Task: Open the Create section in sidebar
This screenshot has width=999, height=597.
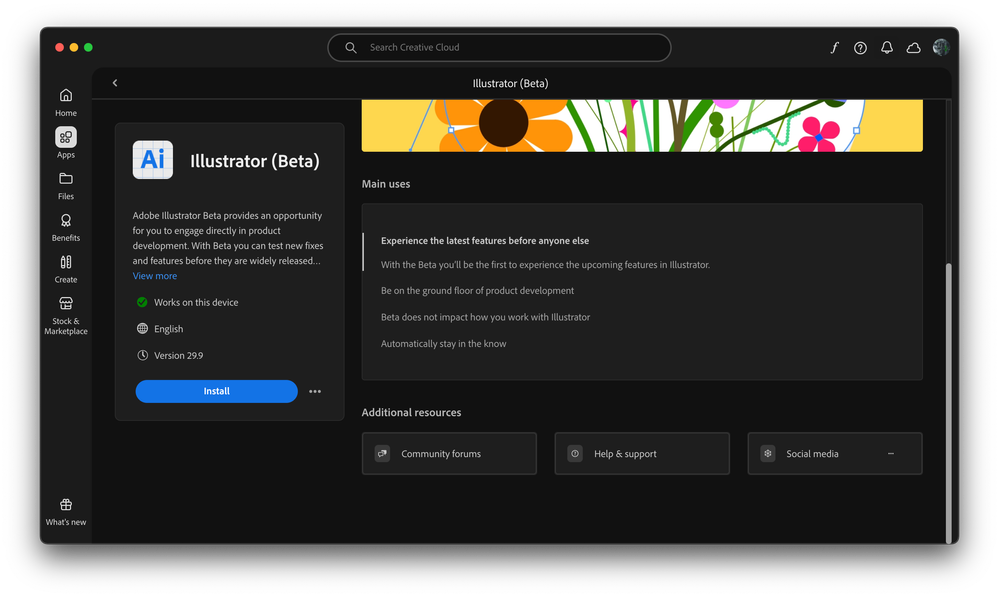Action: click(x=66, y=268)
